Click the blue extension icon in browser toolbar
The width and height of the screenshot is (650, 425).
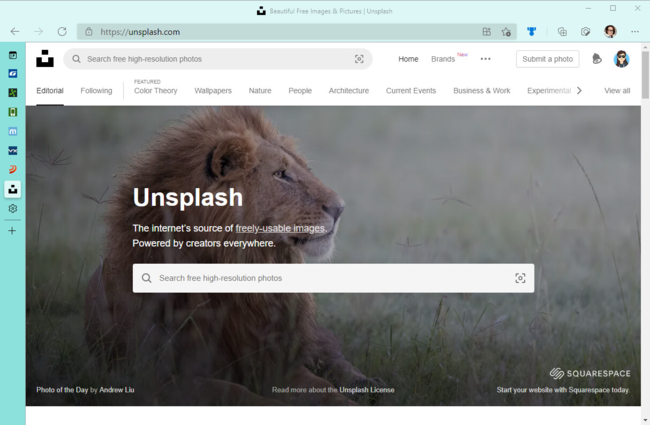pyautogui.click(x=531, y=32)
